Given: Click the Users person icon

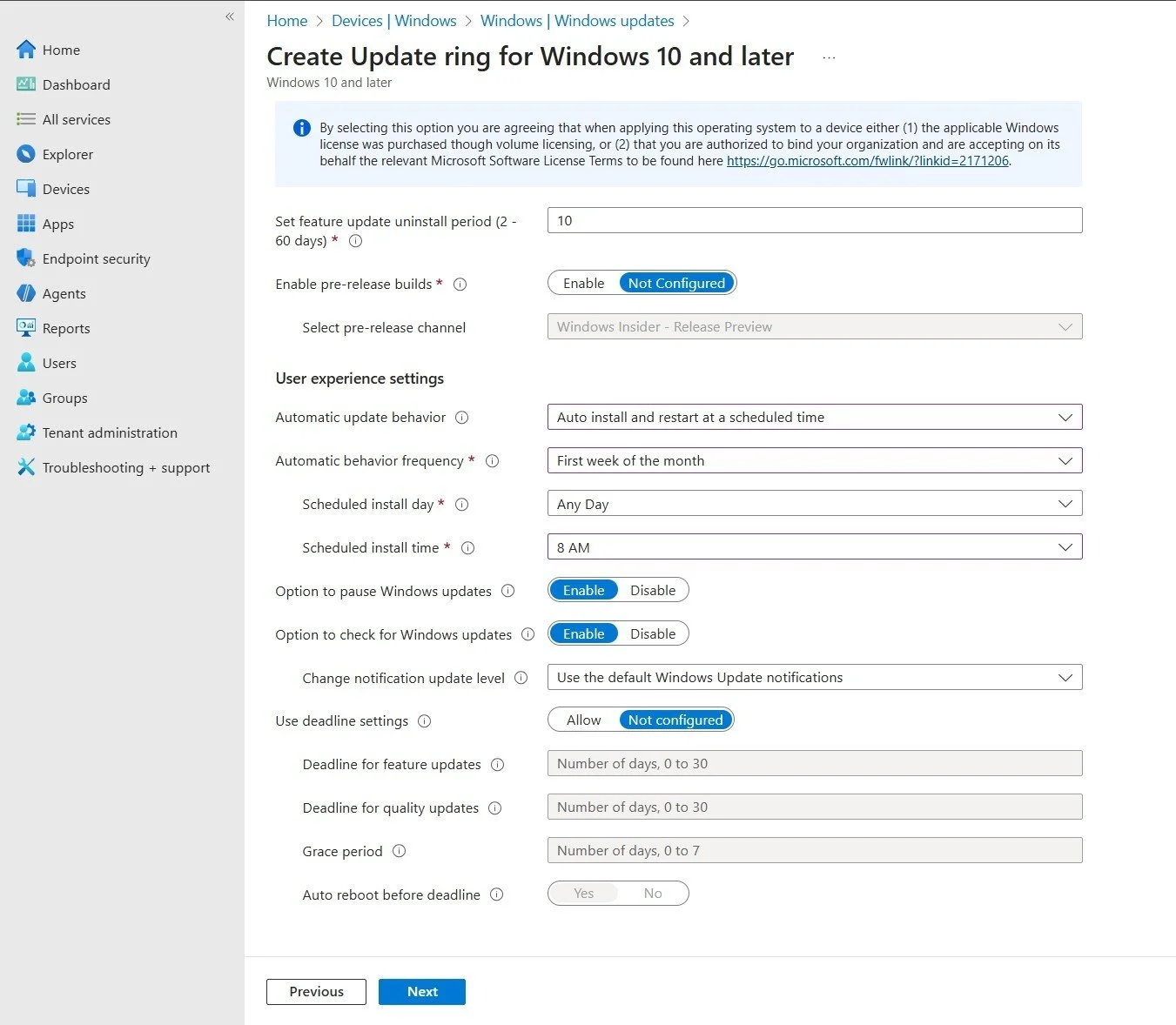Looking at the screenshot, I should [26, 363].
